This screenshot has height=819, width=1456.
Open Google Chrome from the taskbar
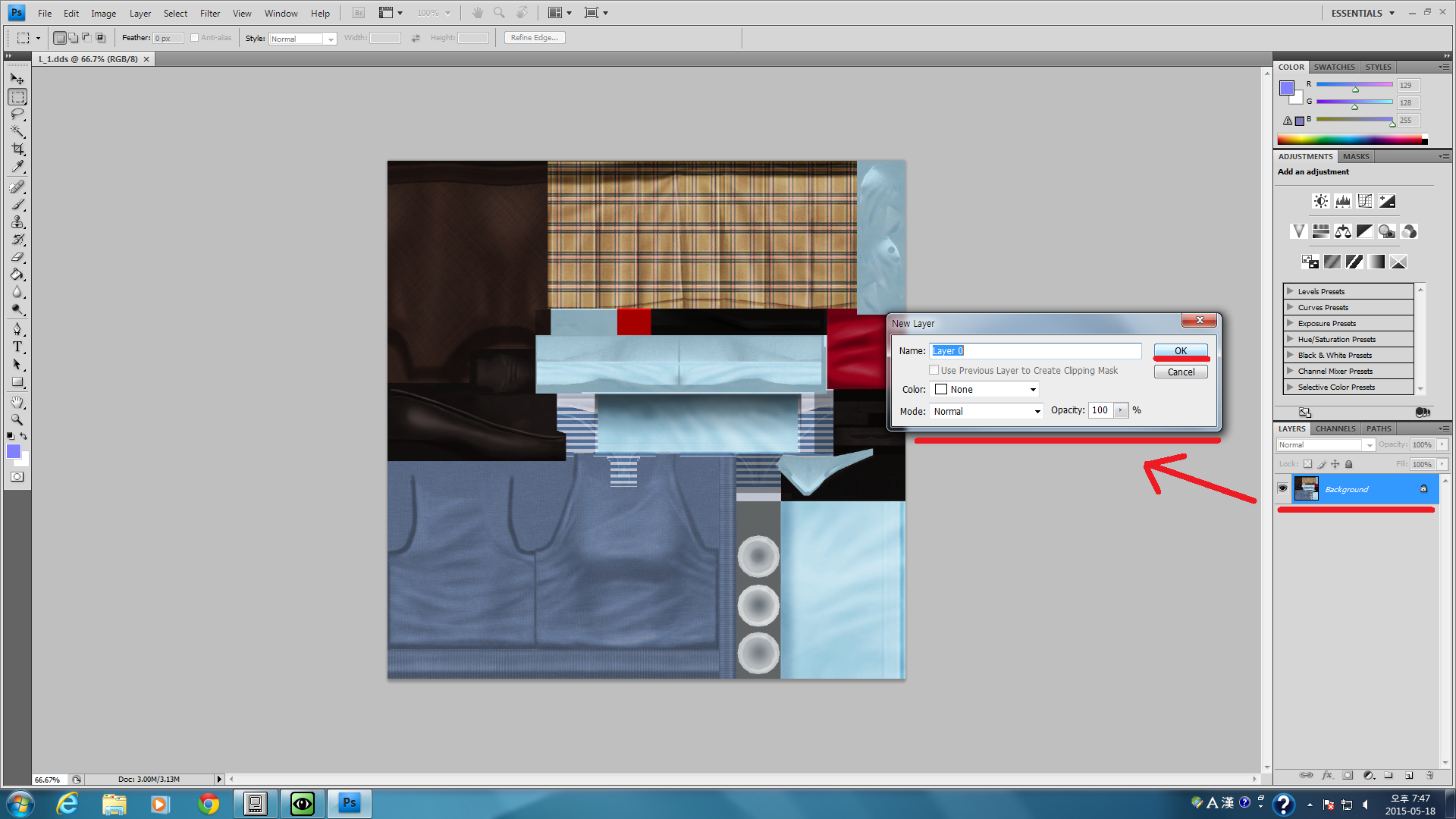209,803
